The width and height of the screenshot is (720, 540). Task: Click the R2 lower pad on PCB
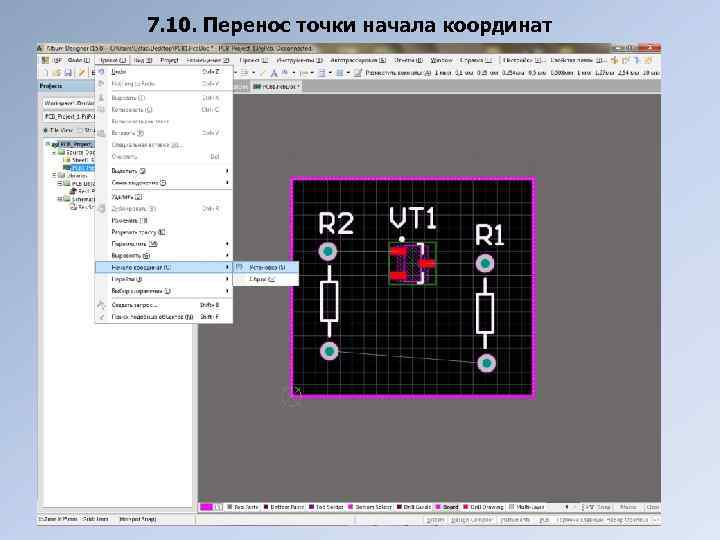(329, 351)
